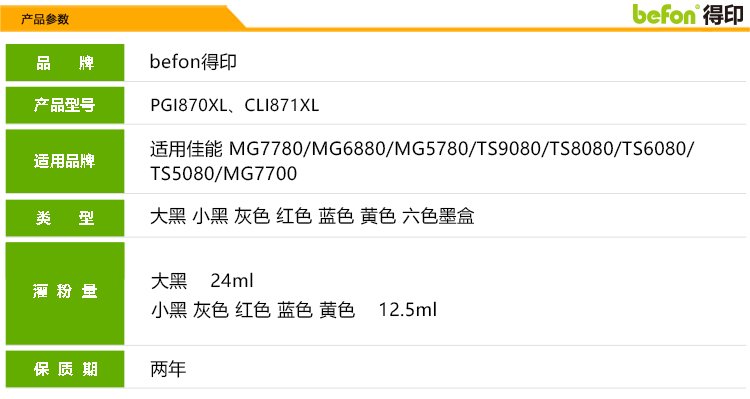Screen dimensions: 750x399
Task: Click the 六色墨盒 type text
Action: pyautogui.click(x=438, y=216)
